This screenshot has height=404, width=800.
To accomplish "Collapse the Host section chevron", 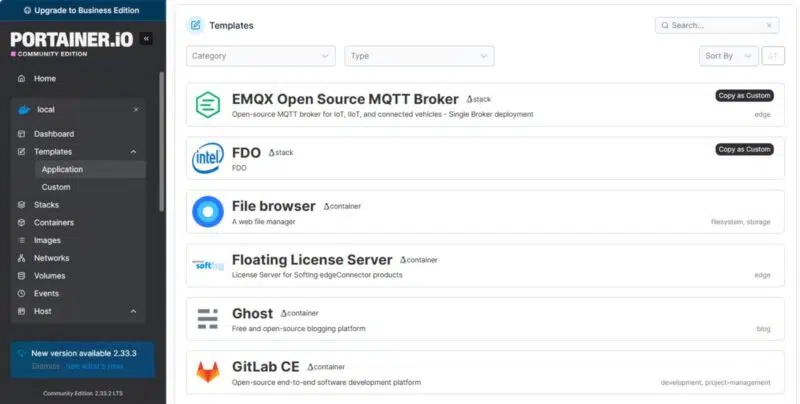I will click(x=134, y=312).
